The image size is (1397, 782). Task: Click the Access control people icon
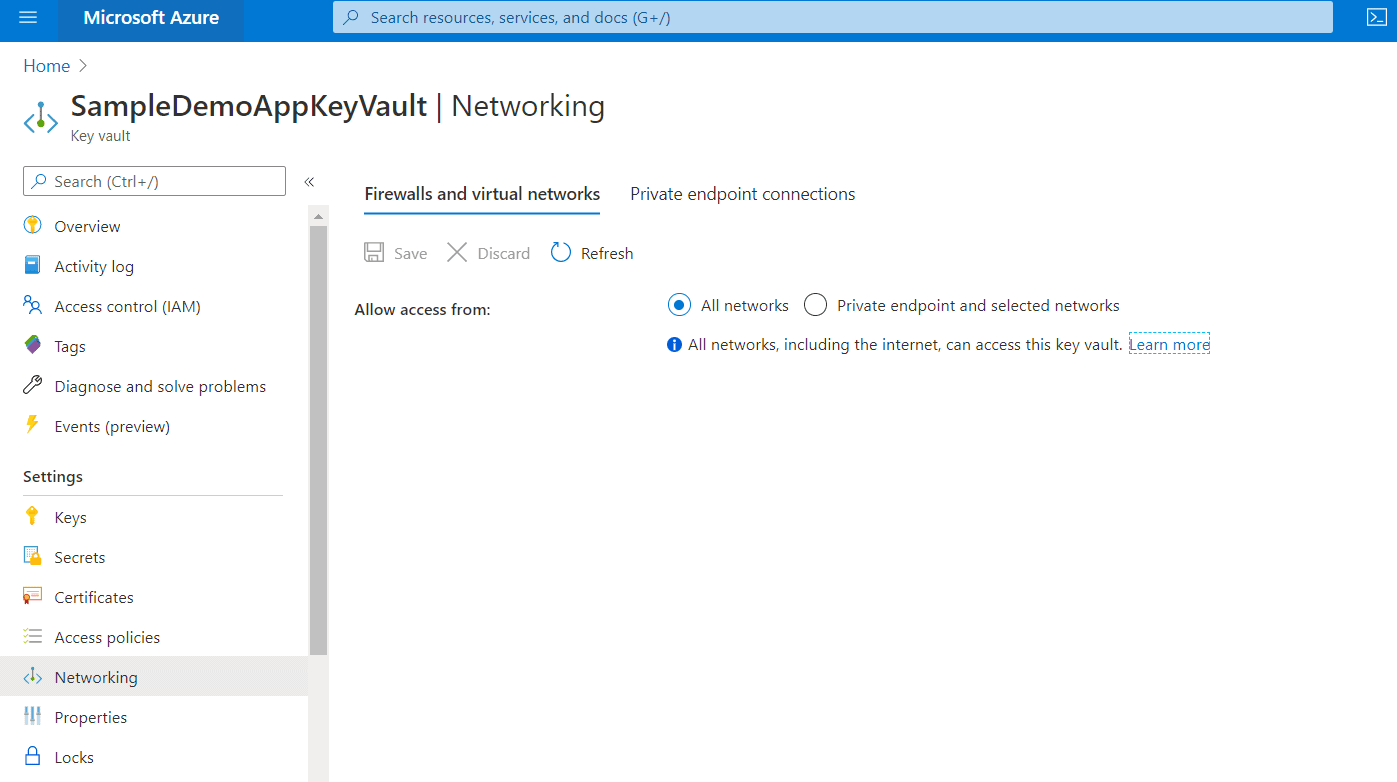coord(33,306)
